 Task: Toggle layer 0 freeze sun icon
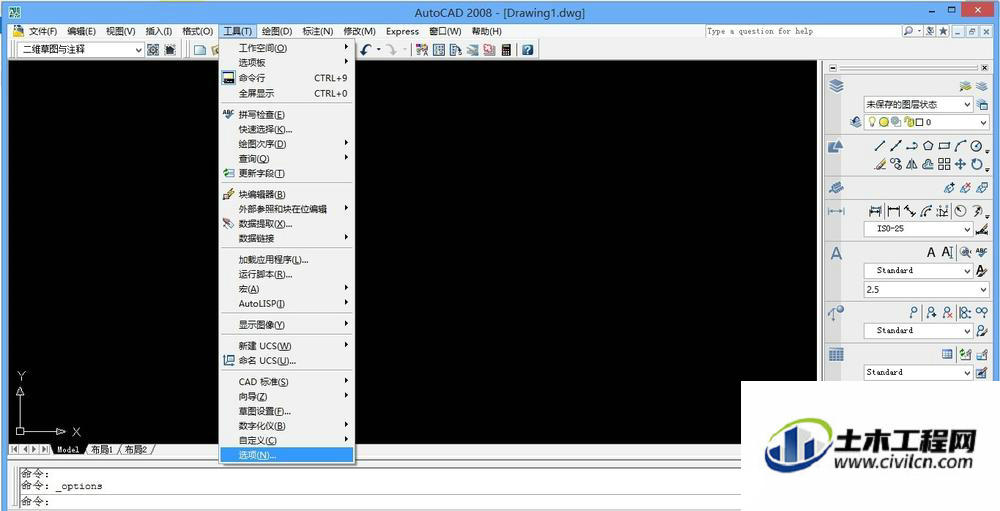(x=884, y=122)
